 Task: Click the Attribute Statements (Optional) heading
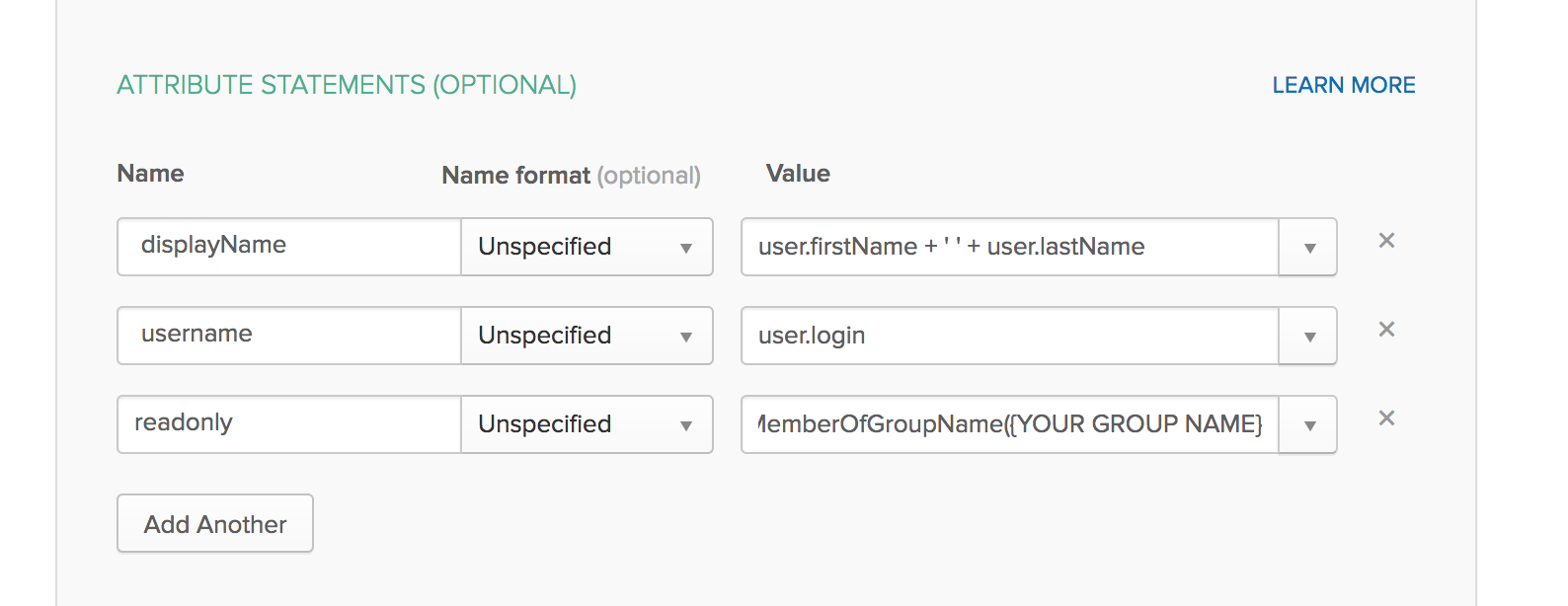tap(347, 86)
